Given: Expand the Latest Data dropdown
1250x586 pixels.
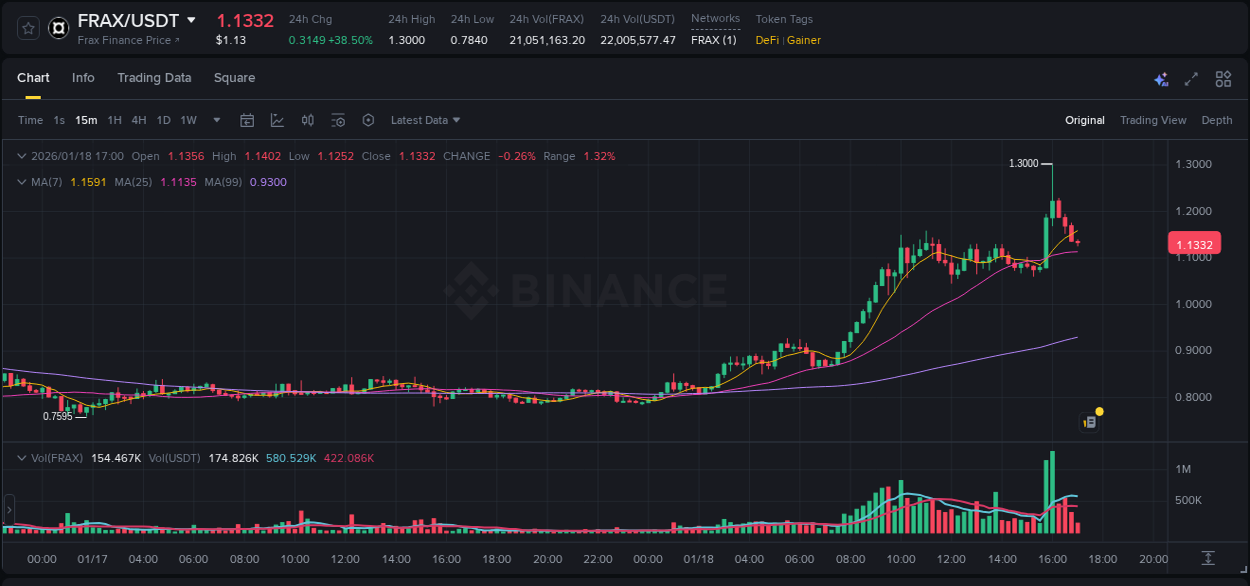Looking at the screenshot, I should (425, 120).
